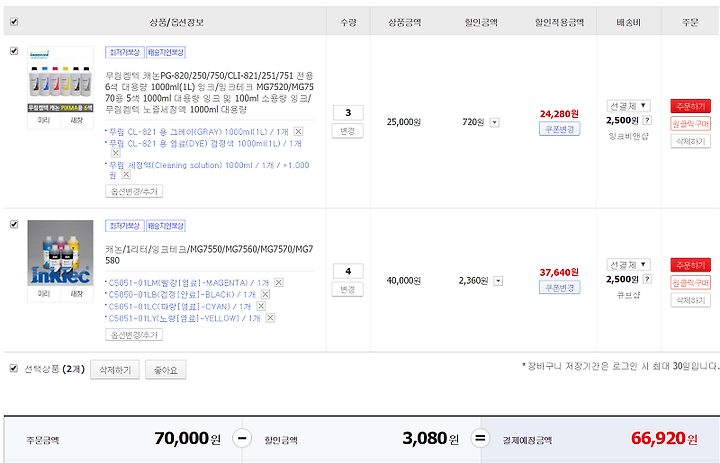Click 주문하기 for the 24,280원 item
Screen dimensions: 720x463
(x=690, y=106)
